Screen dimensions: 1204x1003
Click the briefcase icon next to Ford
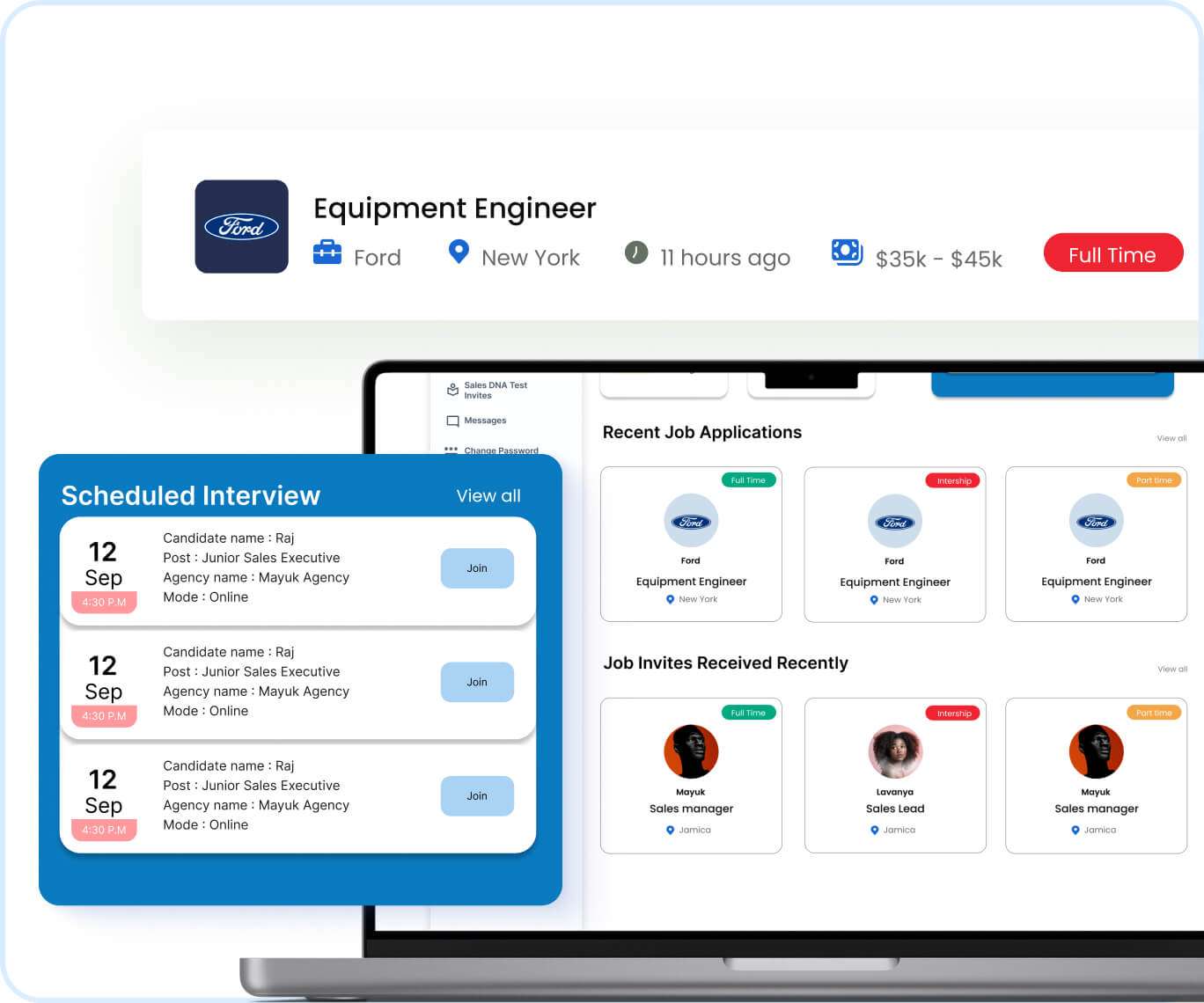pos(327,253)
